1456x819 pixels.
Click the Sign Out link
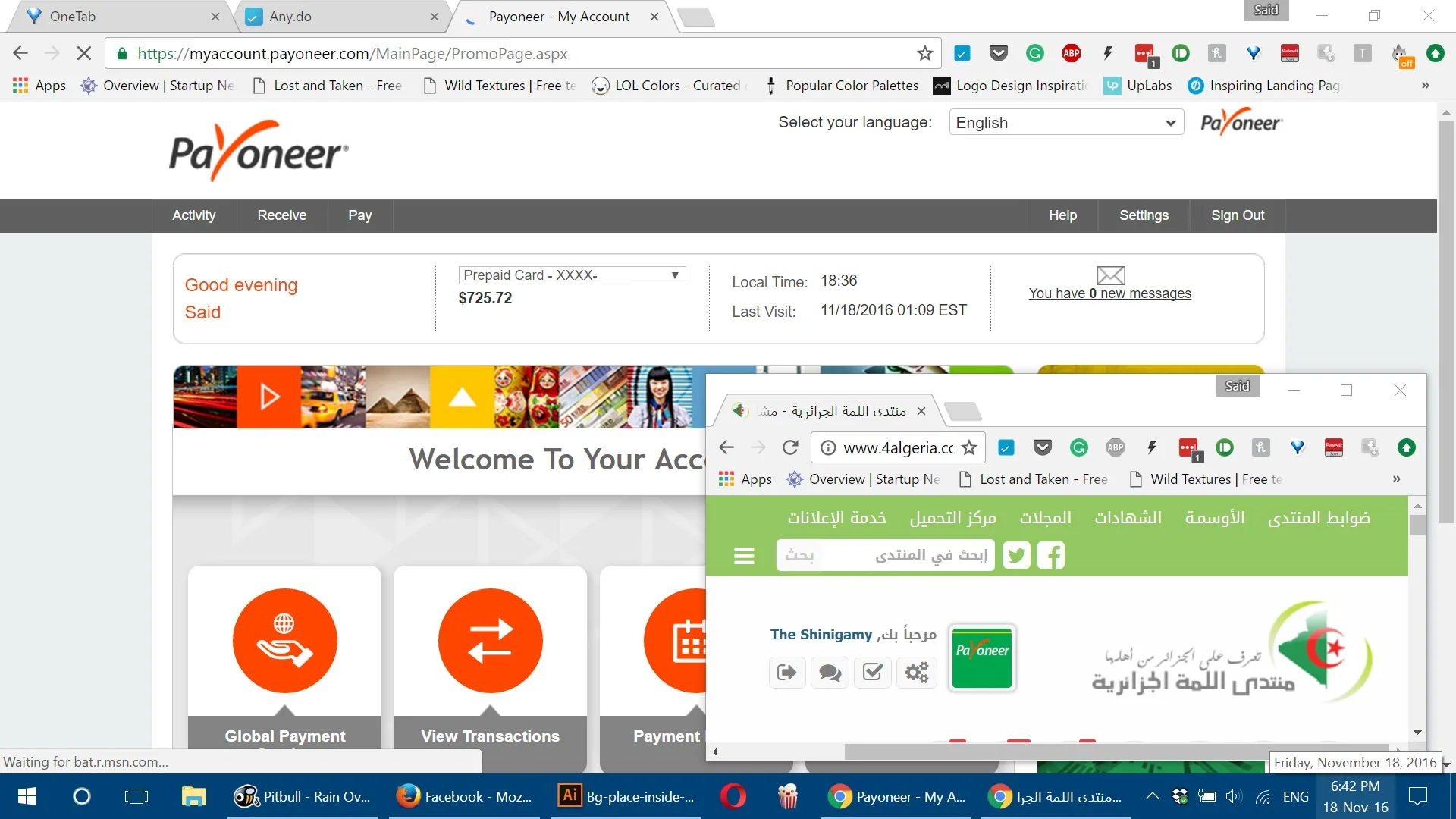coord(1237,215)
